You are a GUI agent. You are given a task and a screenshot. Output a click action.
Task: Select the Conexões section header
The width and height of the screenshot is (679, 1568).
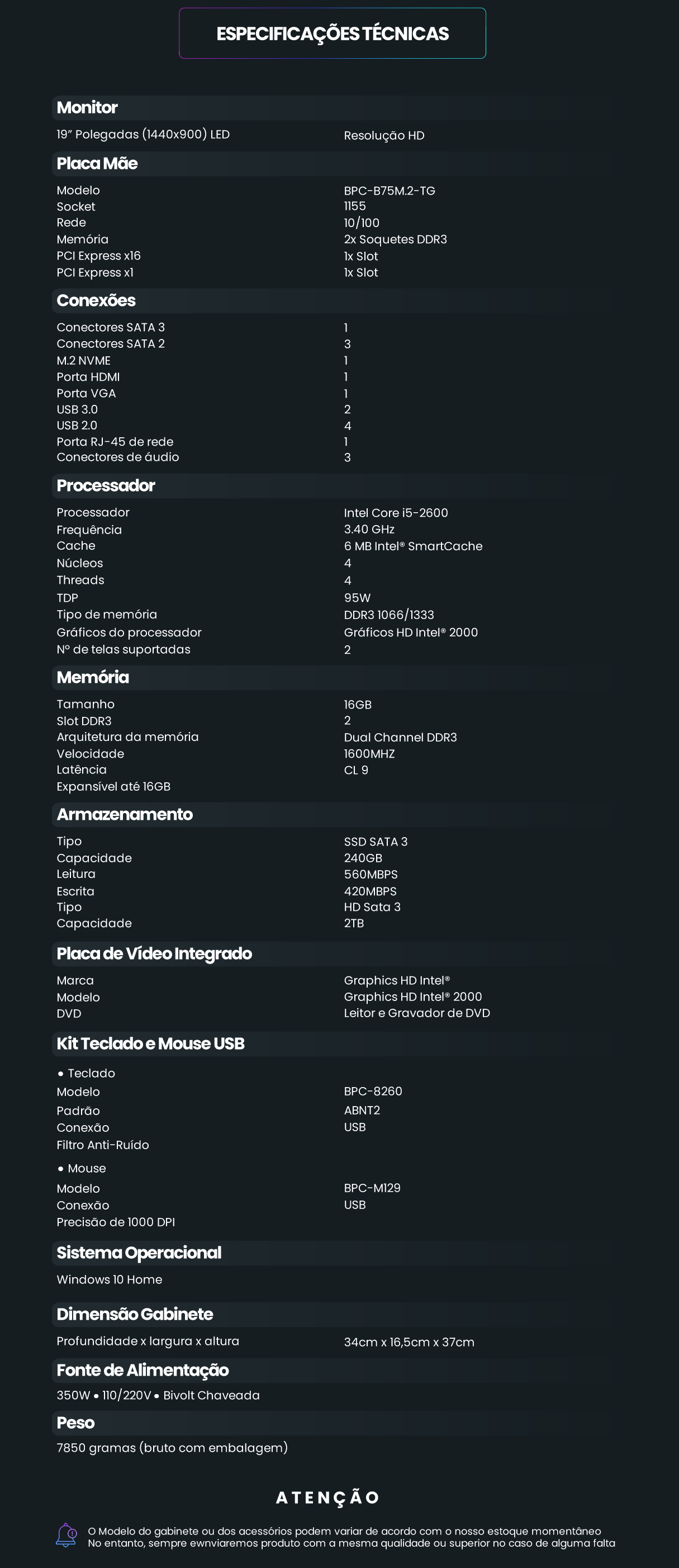pyautogui.click(x=96, y=301)
